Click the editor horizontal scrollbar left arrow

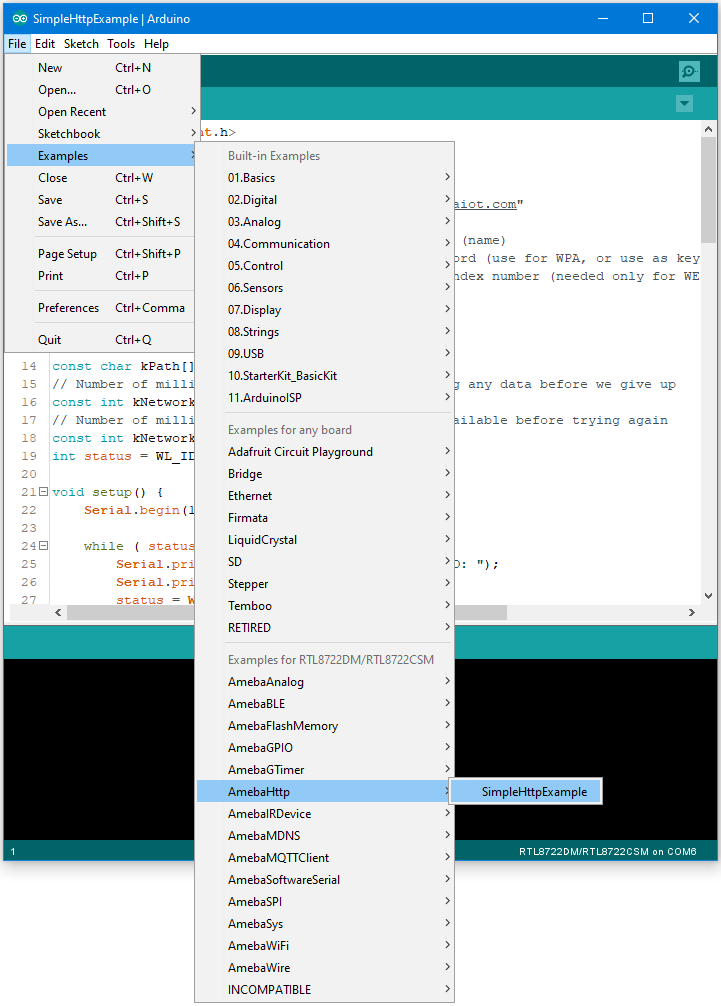[58, 613]
